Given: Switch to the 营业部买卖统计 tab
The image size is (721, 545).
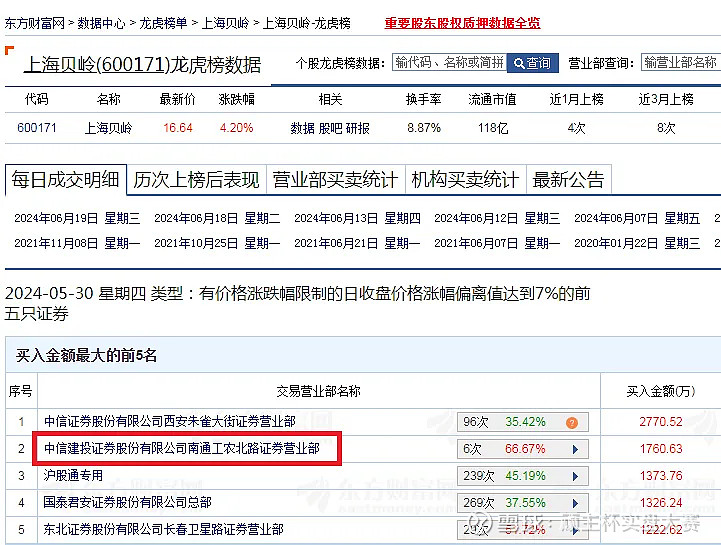Looking at the screenshot, I should tap(335, 180).
